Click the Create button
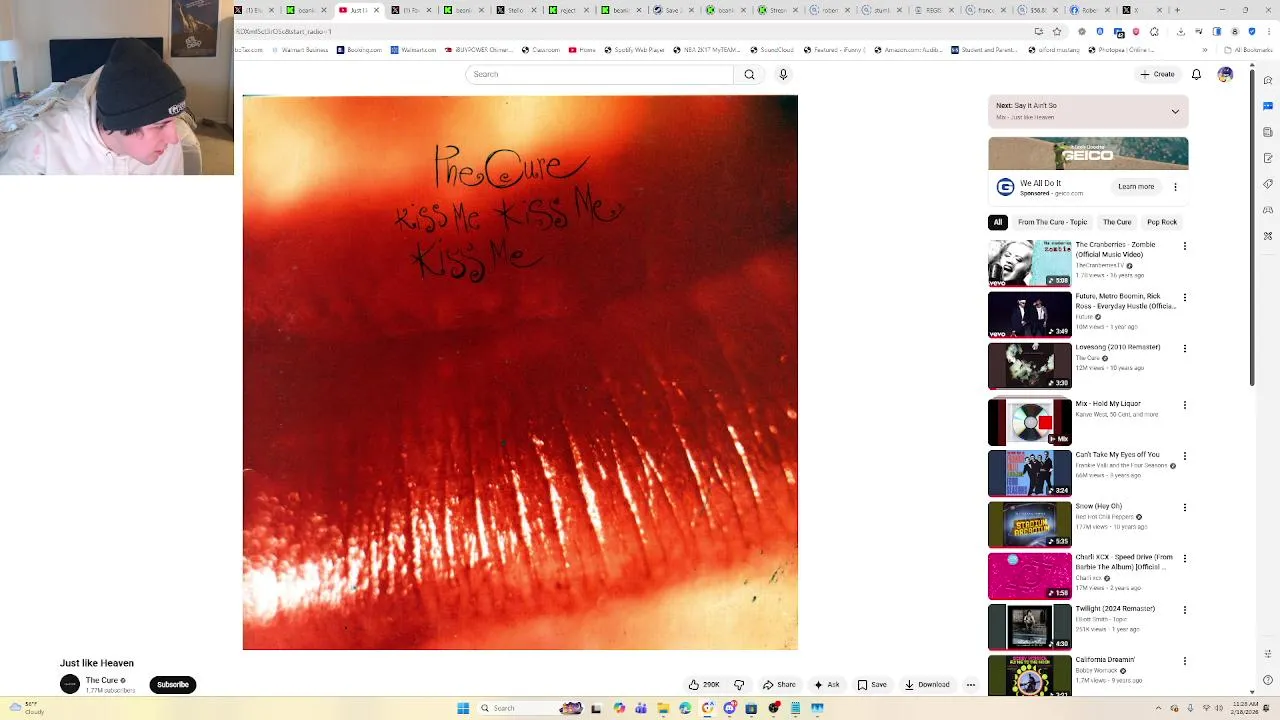The height and width of the screenshot is (720, 1280). (1157, 74)
